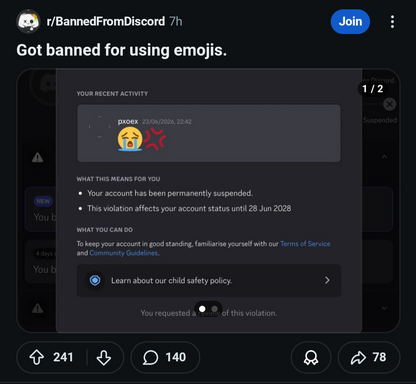Viewport: 416px width, 384px height.
Task: Join the r/BannedFromDiscord community
Action: (350, 22)
